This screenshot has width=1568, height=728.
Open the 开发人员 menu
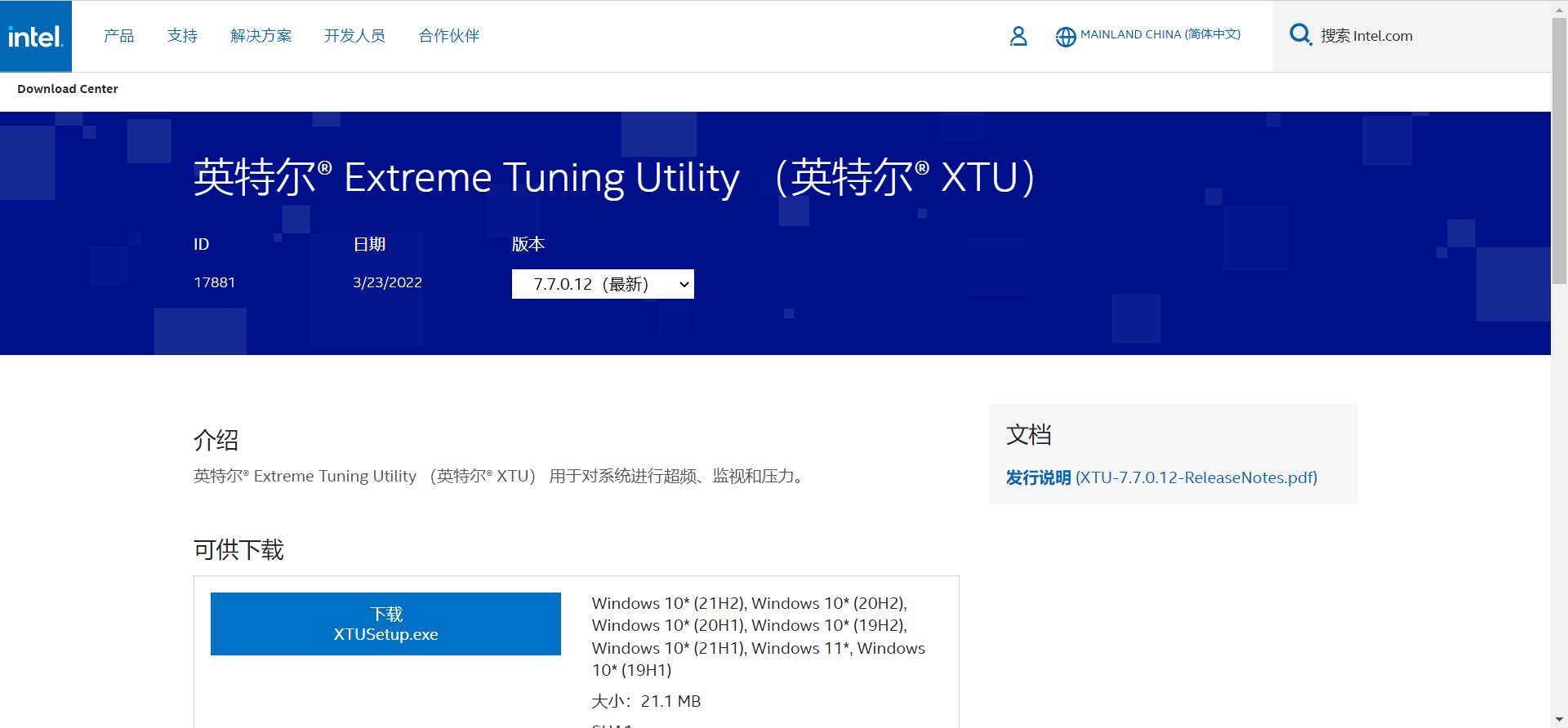click(354, 36)
